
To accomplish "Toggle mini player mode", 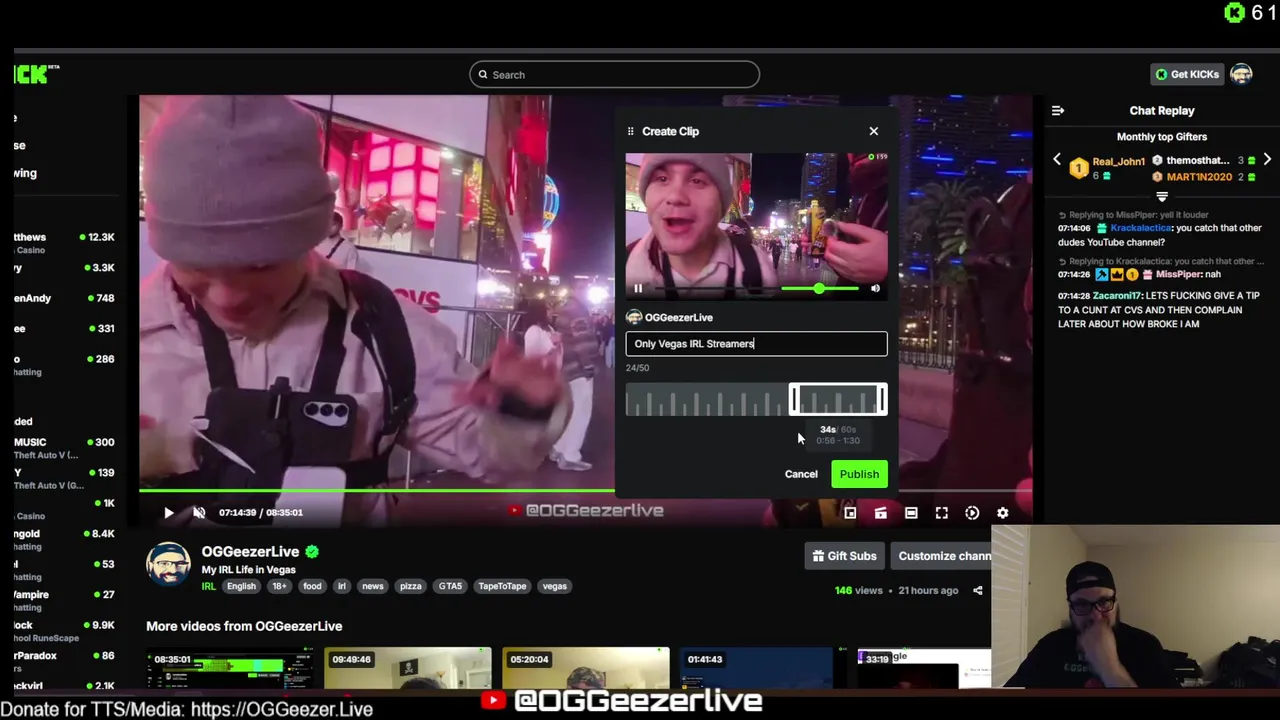I will tap(850, 513).
